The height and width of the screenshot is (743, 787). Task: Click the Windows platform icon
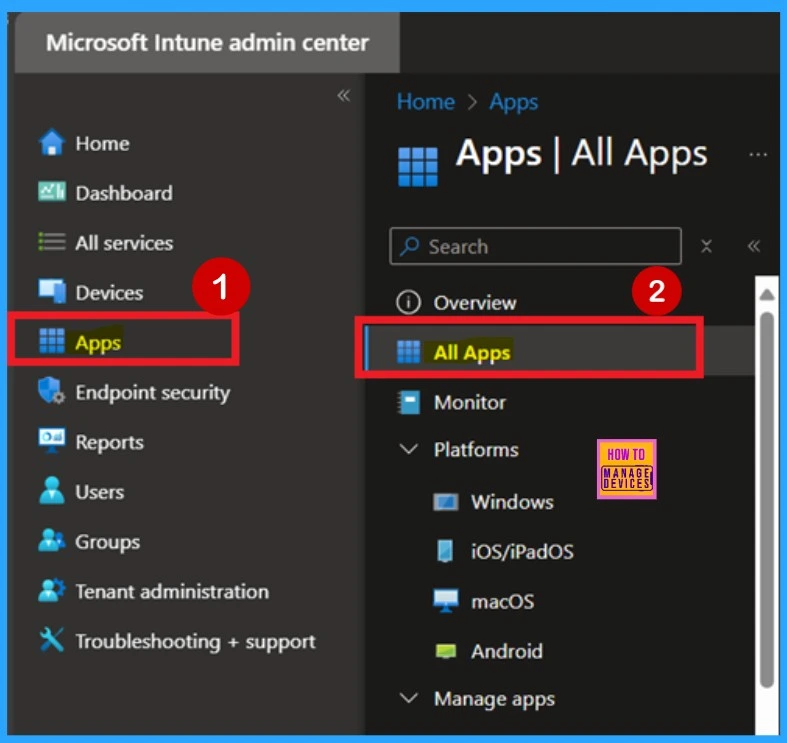[446, 502]
